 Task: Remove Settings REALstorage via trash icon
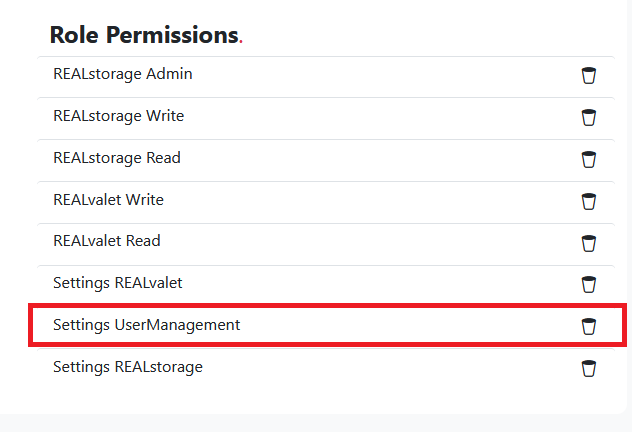click(x=588, y=368)
